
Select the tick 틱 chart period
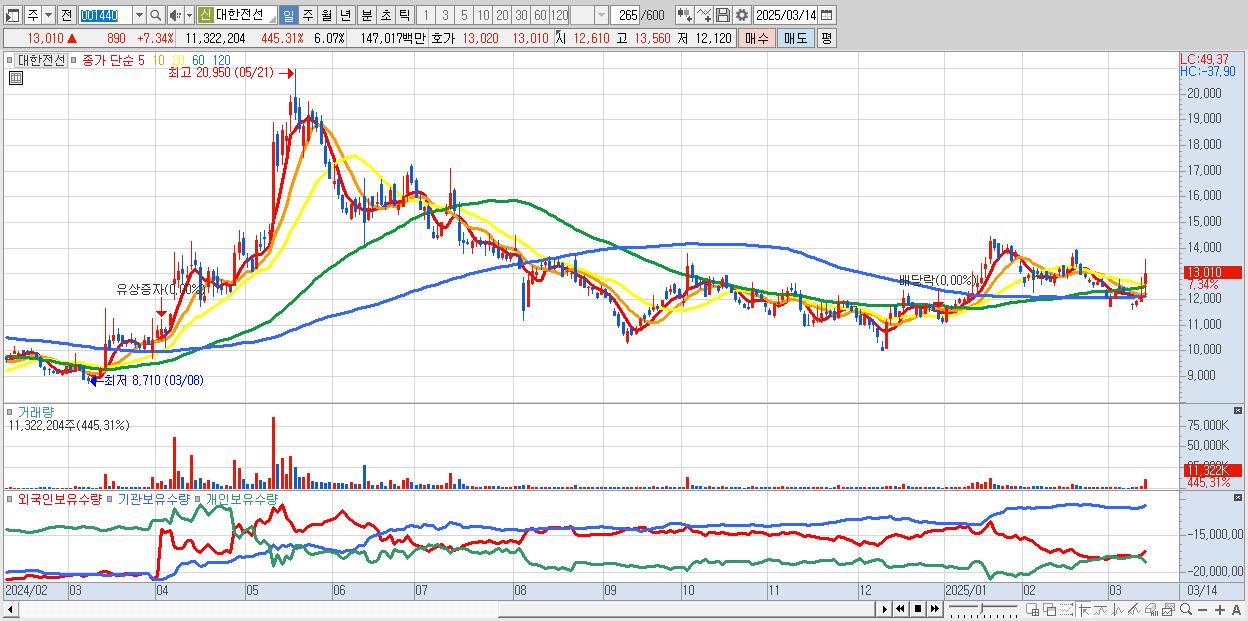point(404,15)
